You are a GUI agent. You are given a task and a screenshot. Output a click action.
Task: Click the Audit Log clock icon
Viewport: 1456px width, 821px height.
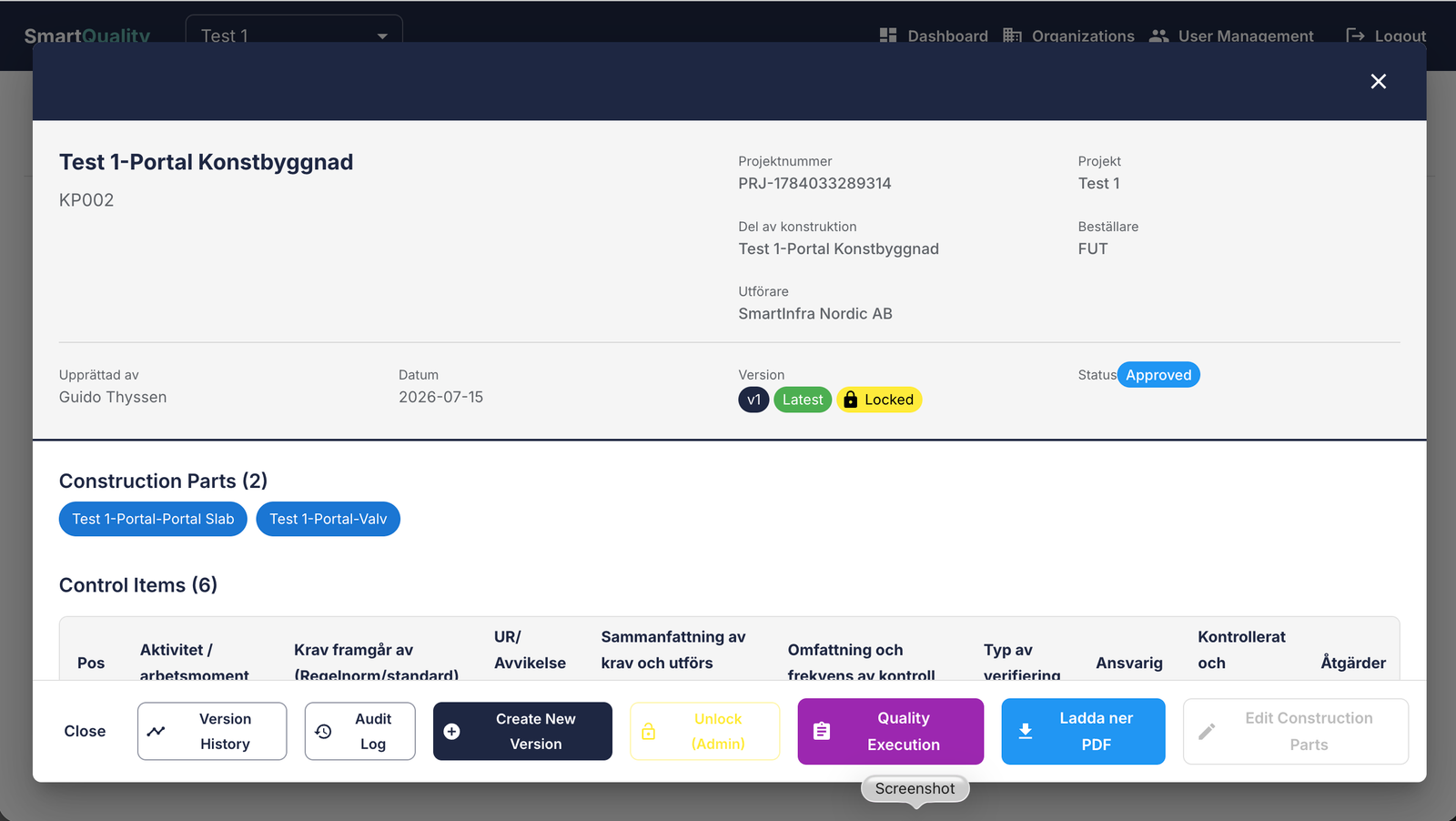tap(323, 731)
